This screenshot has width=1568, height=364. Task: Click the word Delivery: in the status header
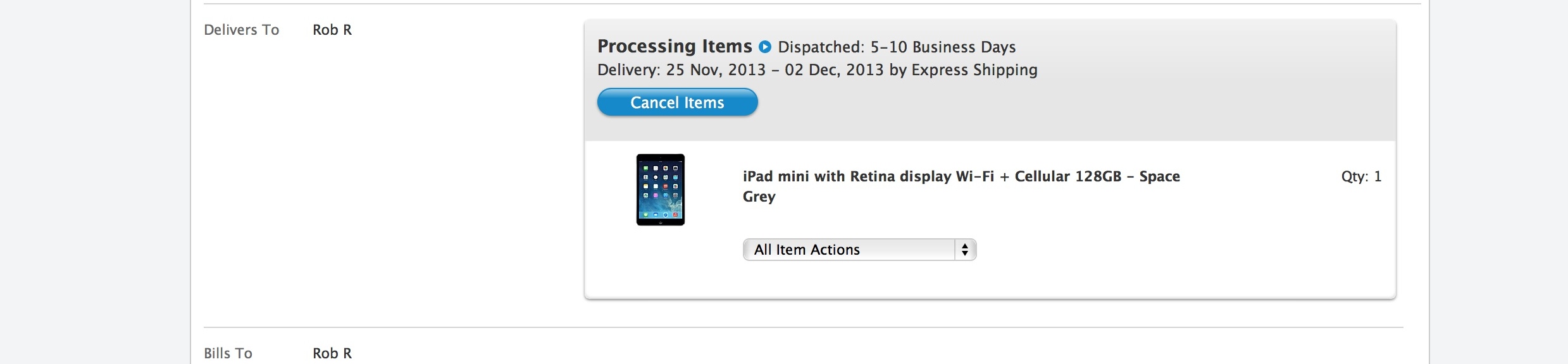tap(628, 70)
